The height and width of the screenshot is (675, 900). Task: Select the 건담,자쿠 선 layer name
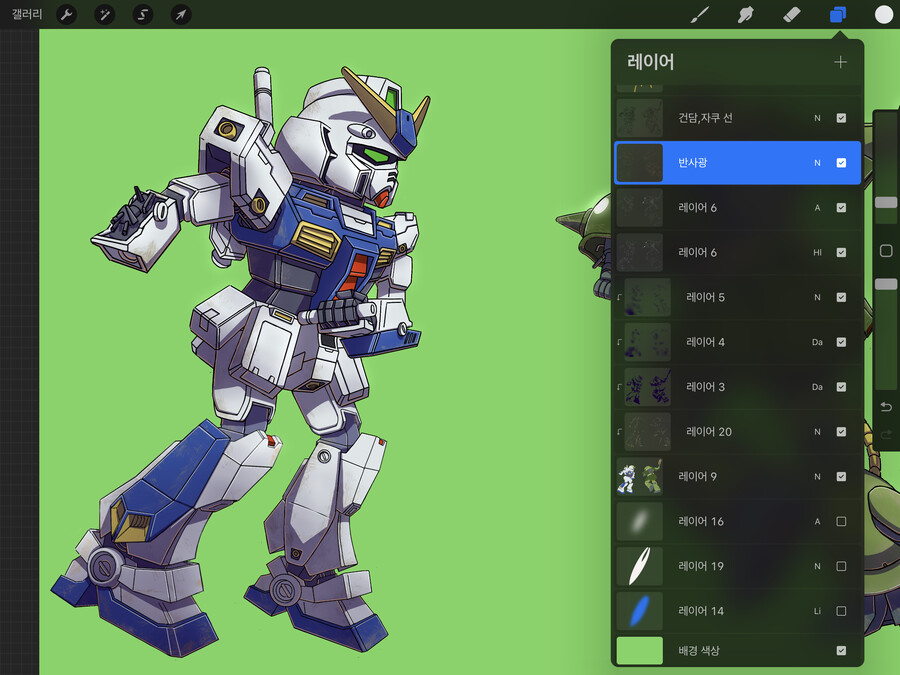[x=705, y=118]
